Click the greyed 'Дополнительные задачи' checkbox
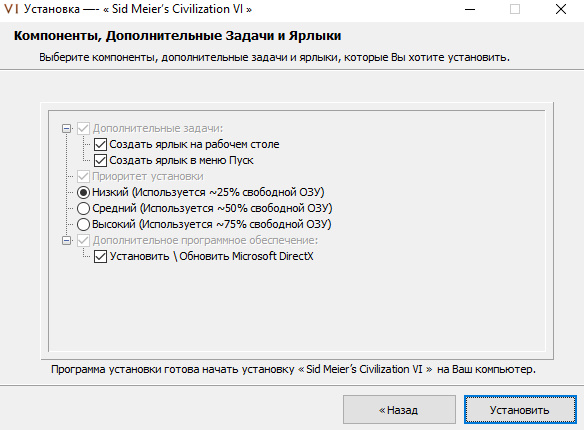The height and width of the screenshot is (430, 584). pos(83,128)
